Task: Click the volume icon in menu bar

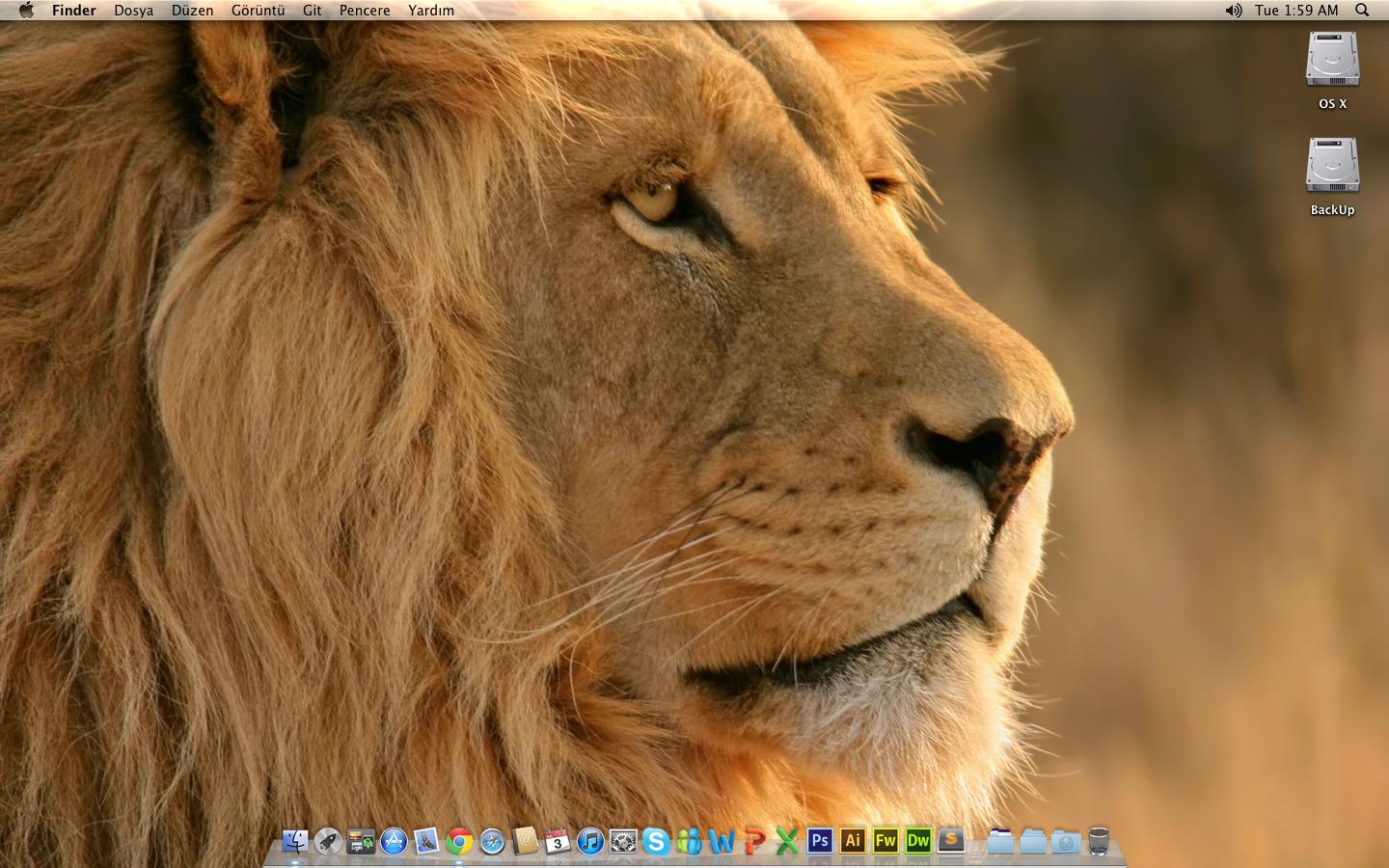Action: pos(1233,11)
